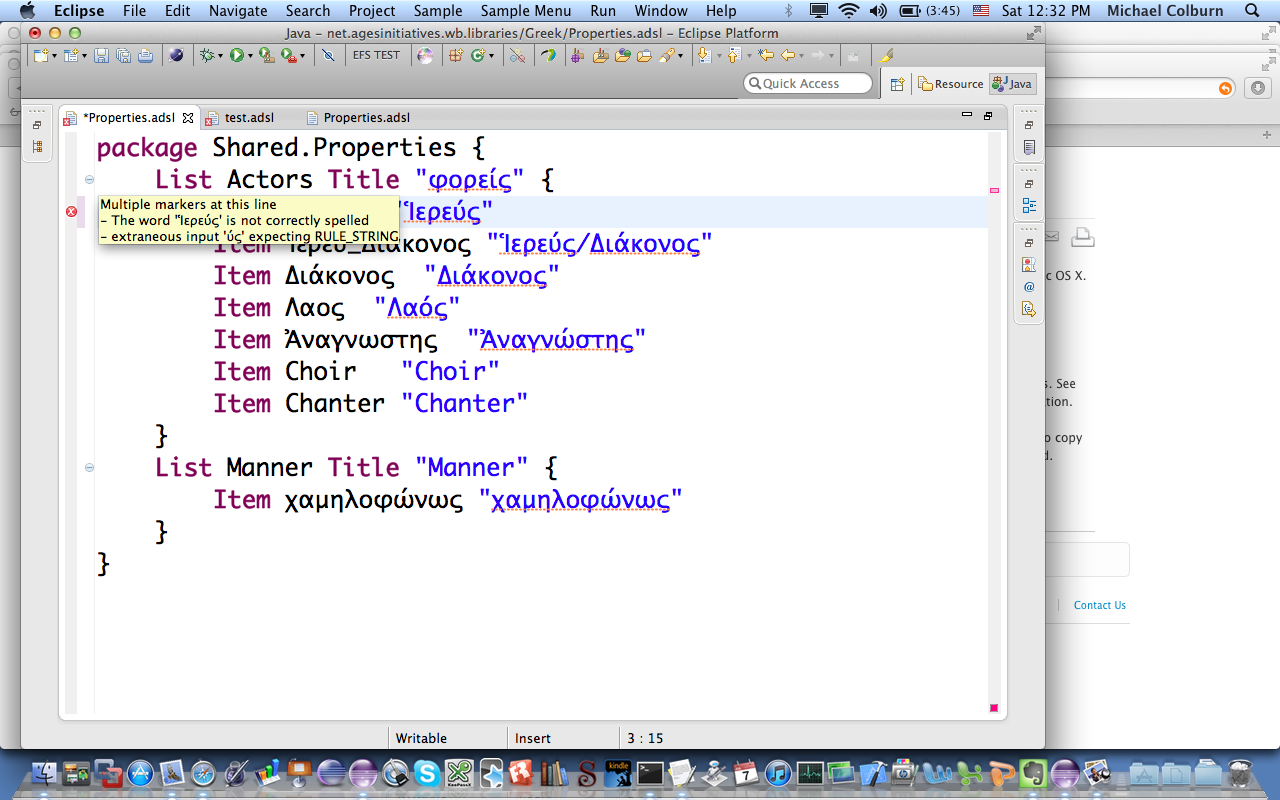This screenshot has height=800, width=1280.
Task: Click the Print toolbar icon
Action: pyautogui.click(x=146, y=55)
